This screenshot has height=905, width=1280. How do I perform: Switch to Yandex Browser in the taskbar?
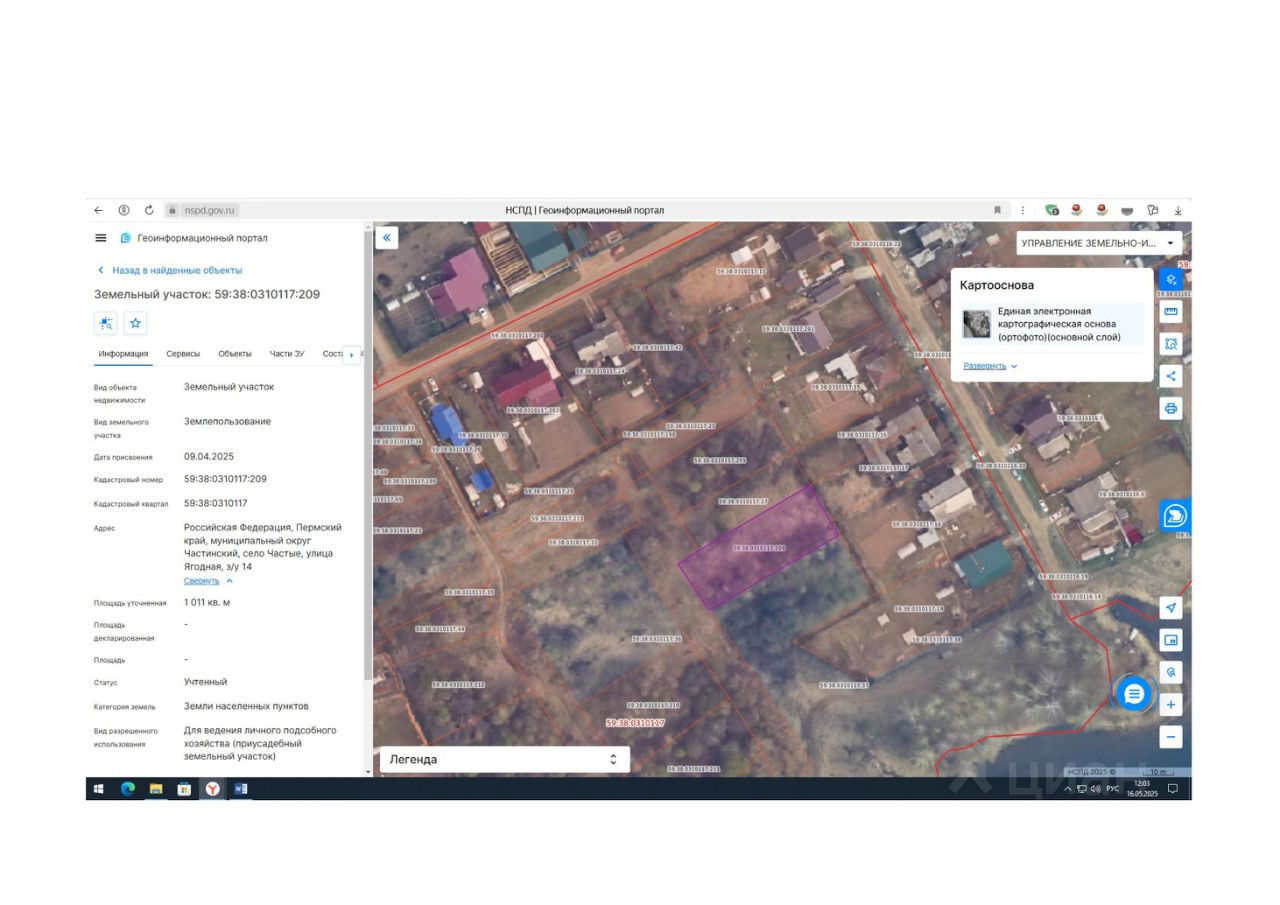213,789
